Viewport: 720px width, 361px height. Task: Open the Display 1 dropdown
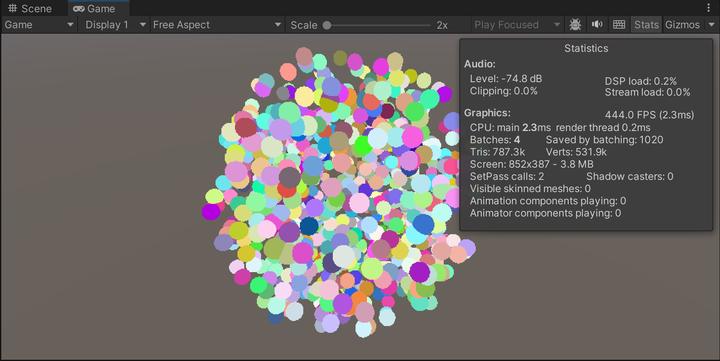pos(115,25)
